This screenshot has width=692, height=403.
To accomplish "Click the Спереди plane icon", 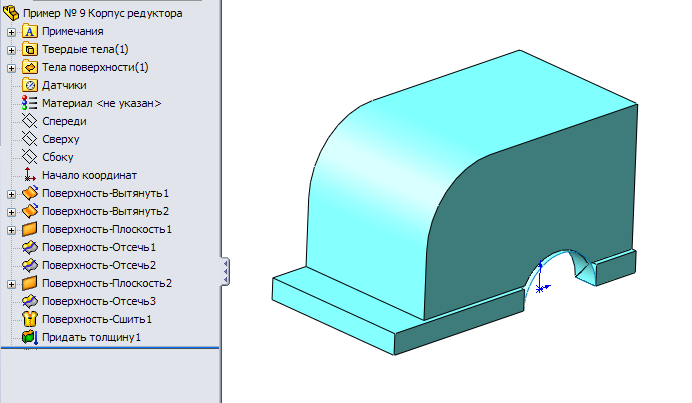I will coord(30,121).
